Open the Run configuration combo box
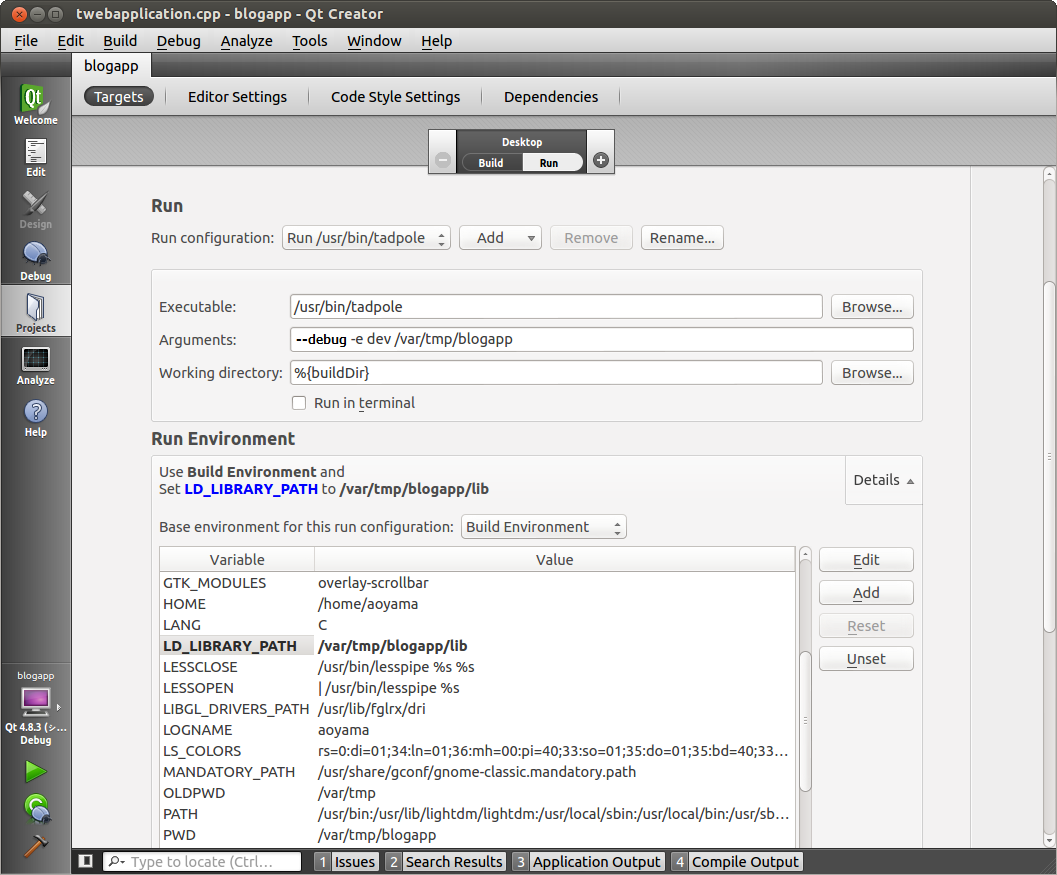This screenshot has height=875, width=1057. (366, 238)
